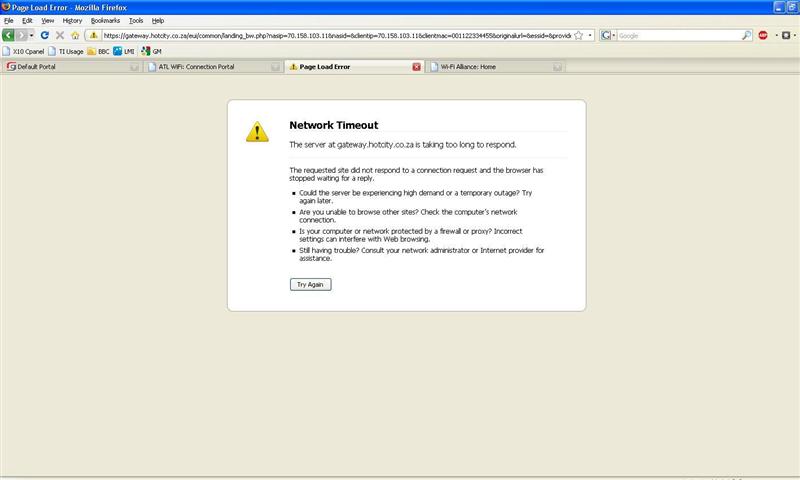
Task: Close the Default Portal tab
Action: pos(134,67)
